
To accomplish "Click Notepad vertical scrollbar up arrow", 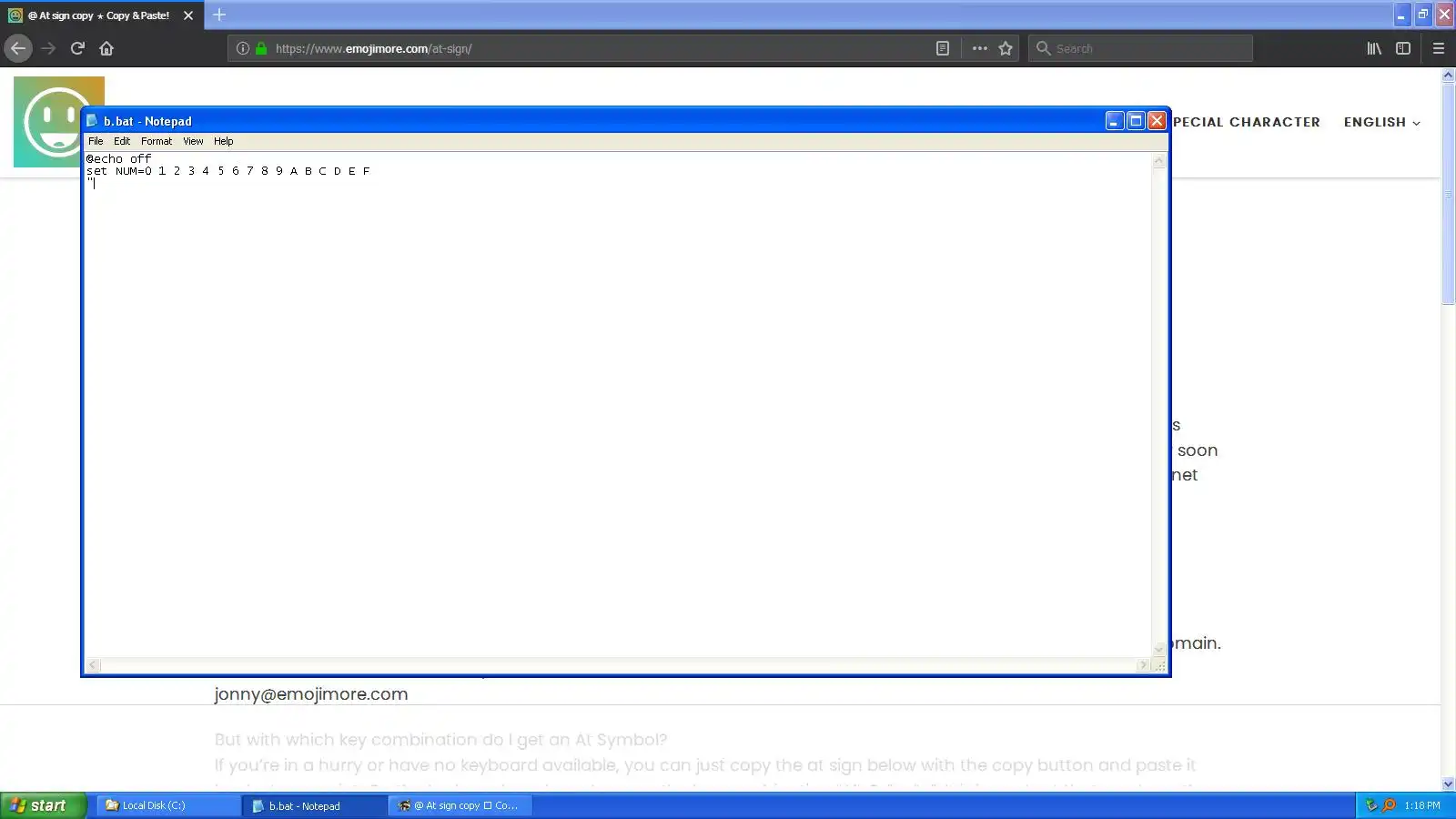I will tap(1158, 161).
